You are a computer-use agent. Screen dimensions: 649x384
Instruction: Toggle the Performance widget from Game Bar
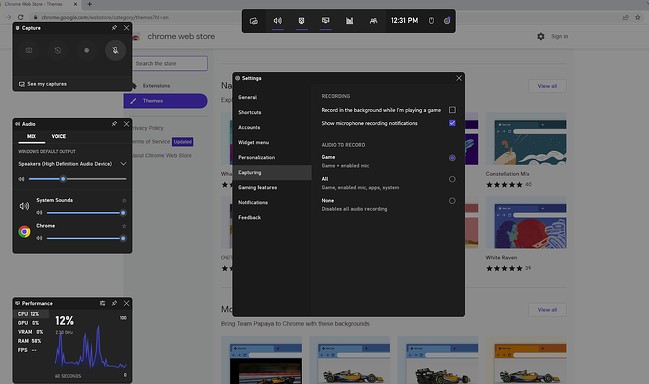(x=325, y=21)
